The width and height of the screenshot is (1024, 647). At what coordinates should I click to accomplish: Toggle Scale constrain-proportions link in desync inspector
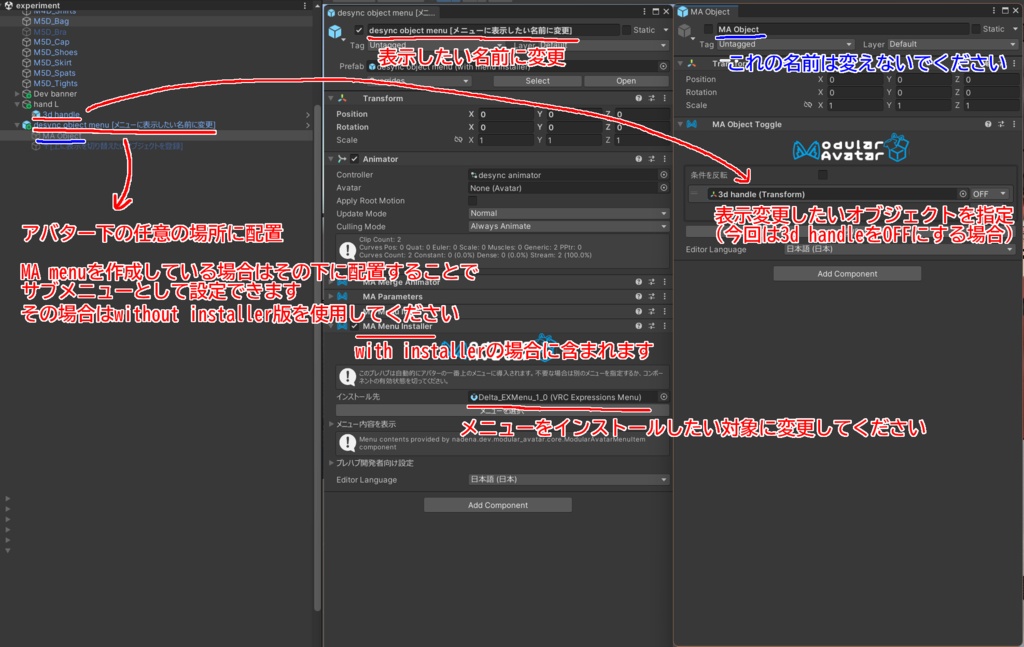(458, 140)
